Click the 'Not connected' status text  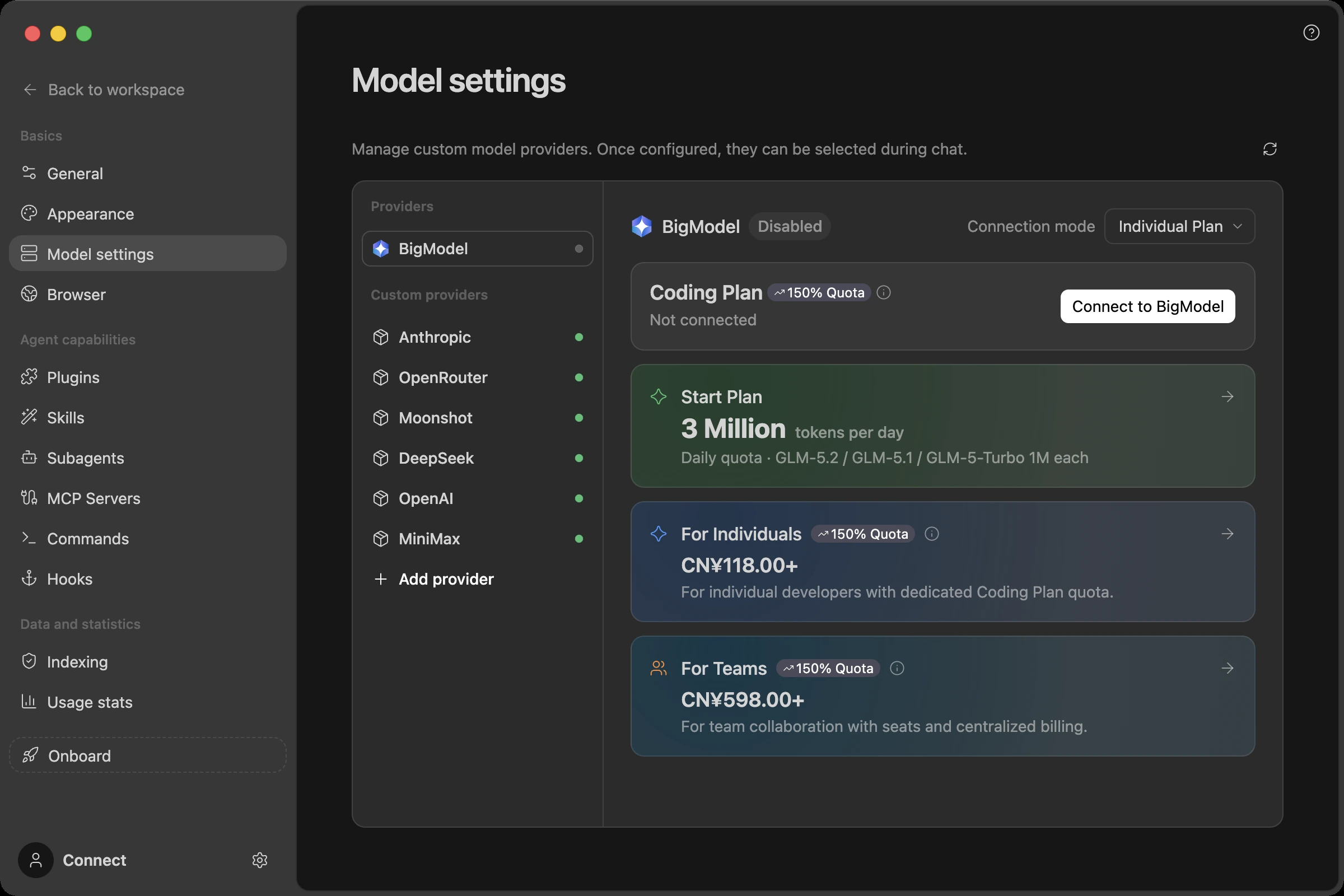point(703,320)
